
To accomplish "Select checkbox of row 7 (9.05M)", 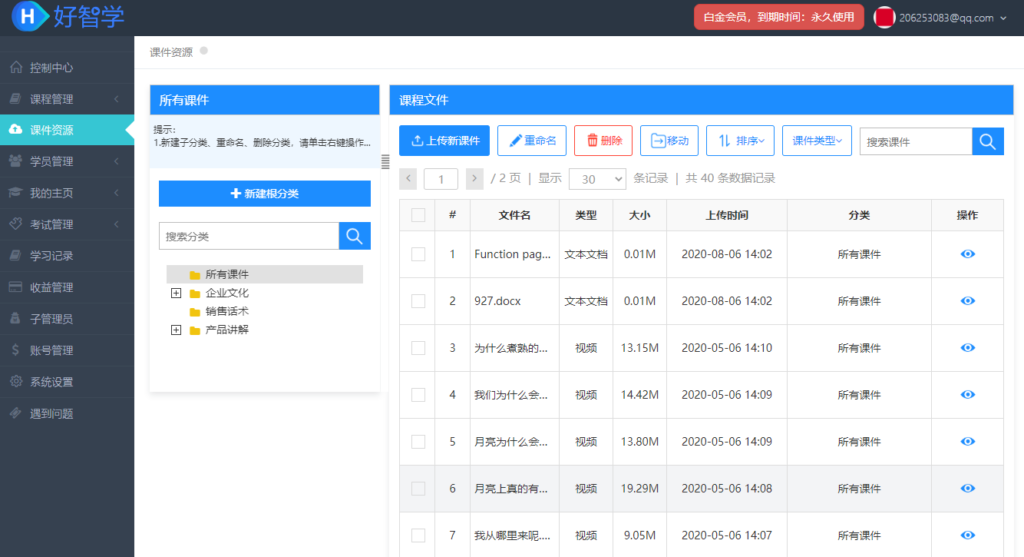I will pyautogui.click(x=418, y=535).
